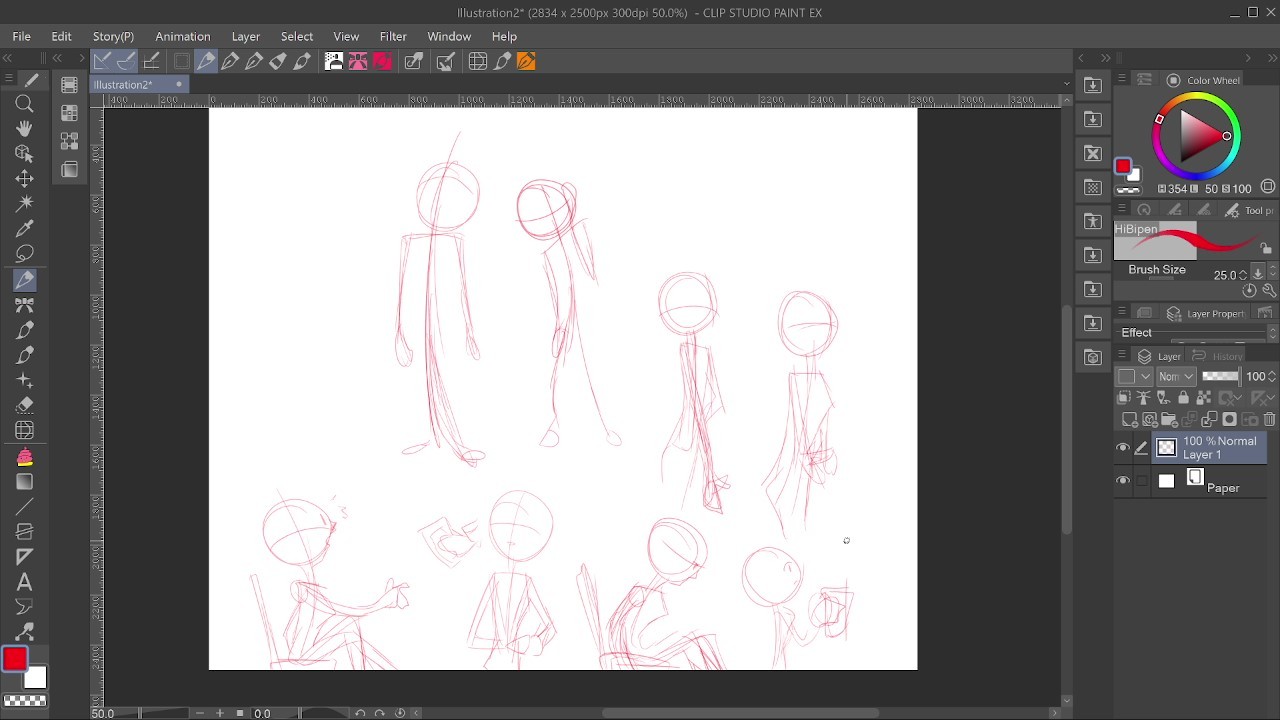Click the delete layer trash icon
This screenshot has width=1280, height=720.
[1269, 420]
